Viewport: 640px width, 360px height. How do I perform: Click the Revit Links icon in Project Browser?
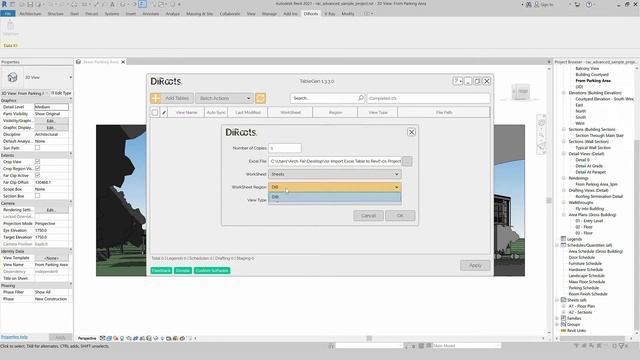[563, 331]
